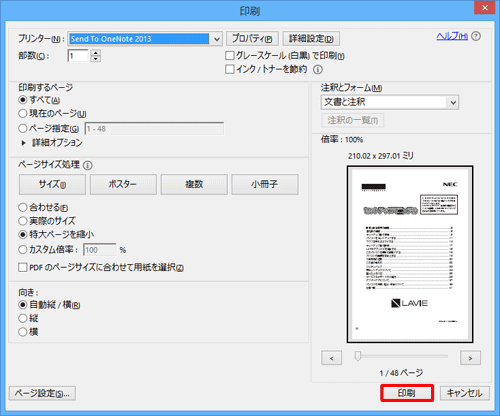This screenshot has height=416, width=500.
Task: Click the 印刷 print button
Action: coord(407,393)
